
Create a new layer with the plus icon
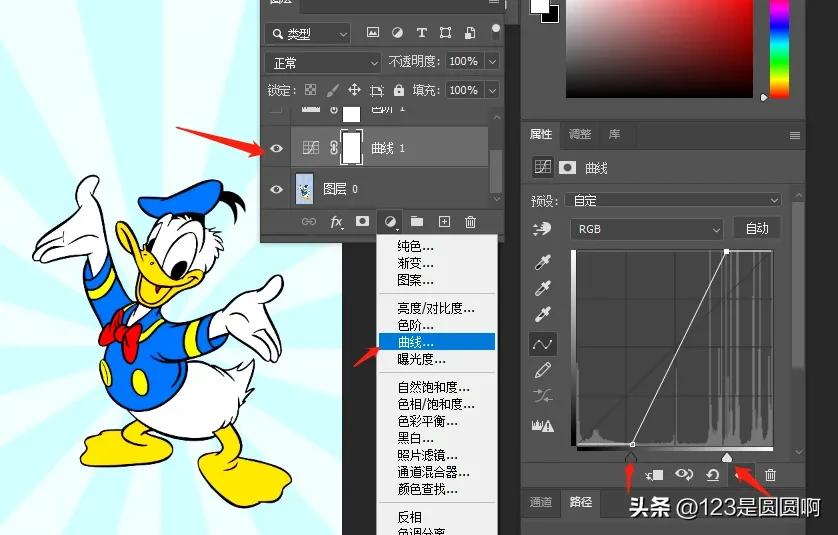(444, 221)
